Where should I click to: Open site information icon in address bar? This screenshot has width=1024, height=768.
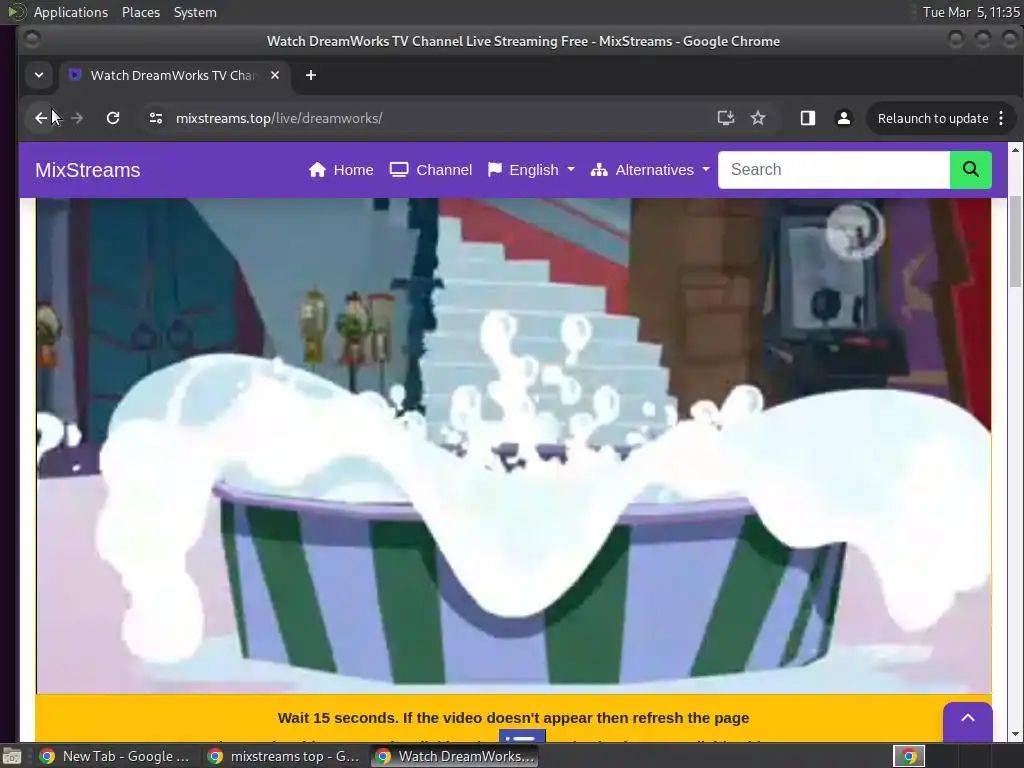pos(155,118)
